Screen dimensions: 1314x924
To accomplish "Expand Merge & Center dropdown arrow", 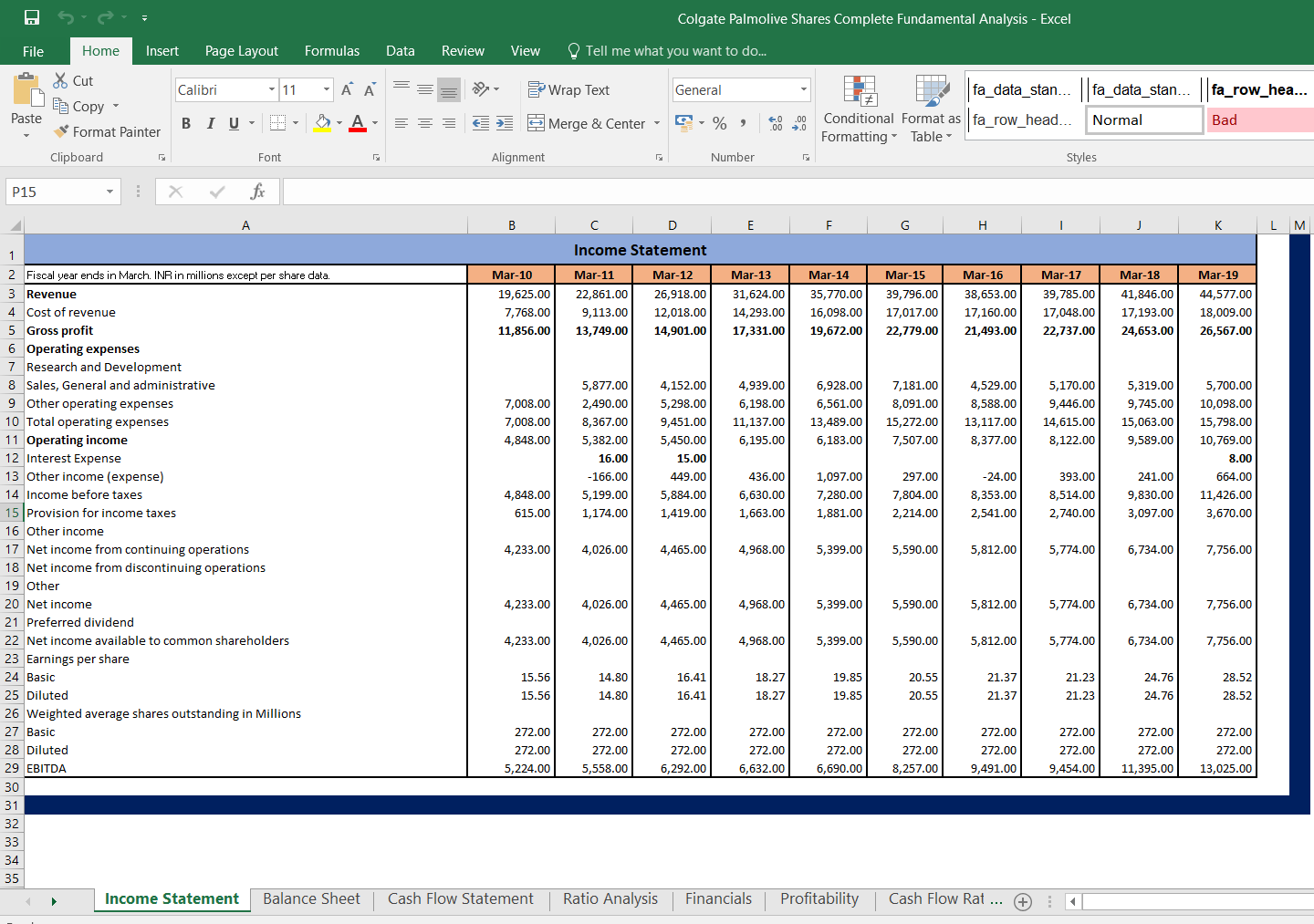I will click(x=657, y=123).
